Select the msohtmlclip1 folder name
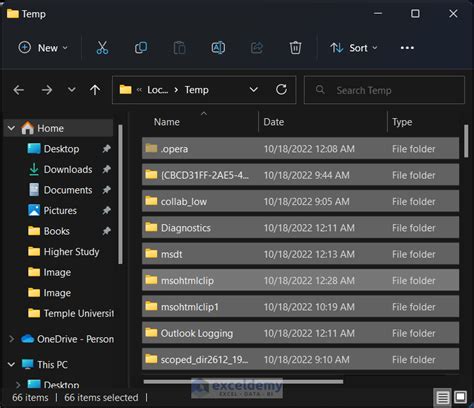Viewport: 474px width, 408px height. pyautogui.click(x=190, y=307)
